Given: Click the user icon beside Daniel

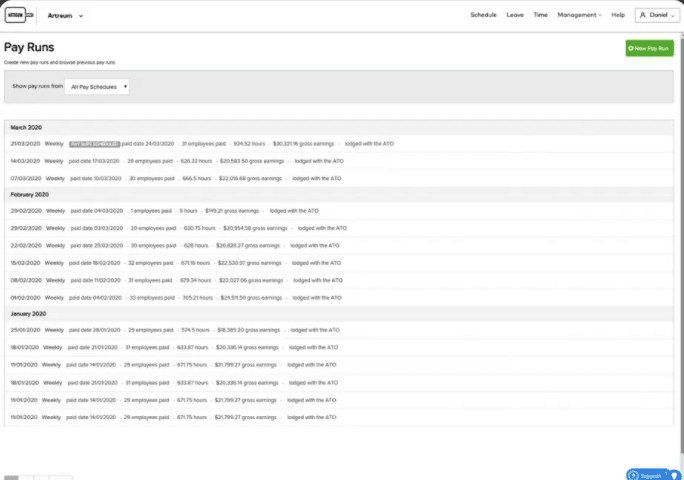Looking at the screenshot, I should click(x=642, y=15).
